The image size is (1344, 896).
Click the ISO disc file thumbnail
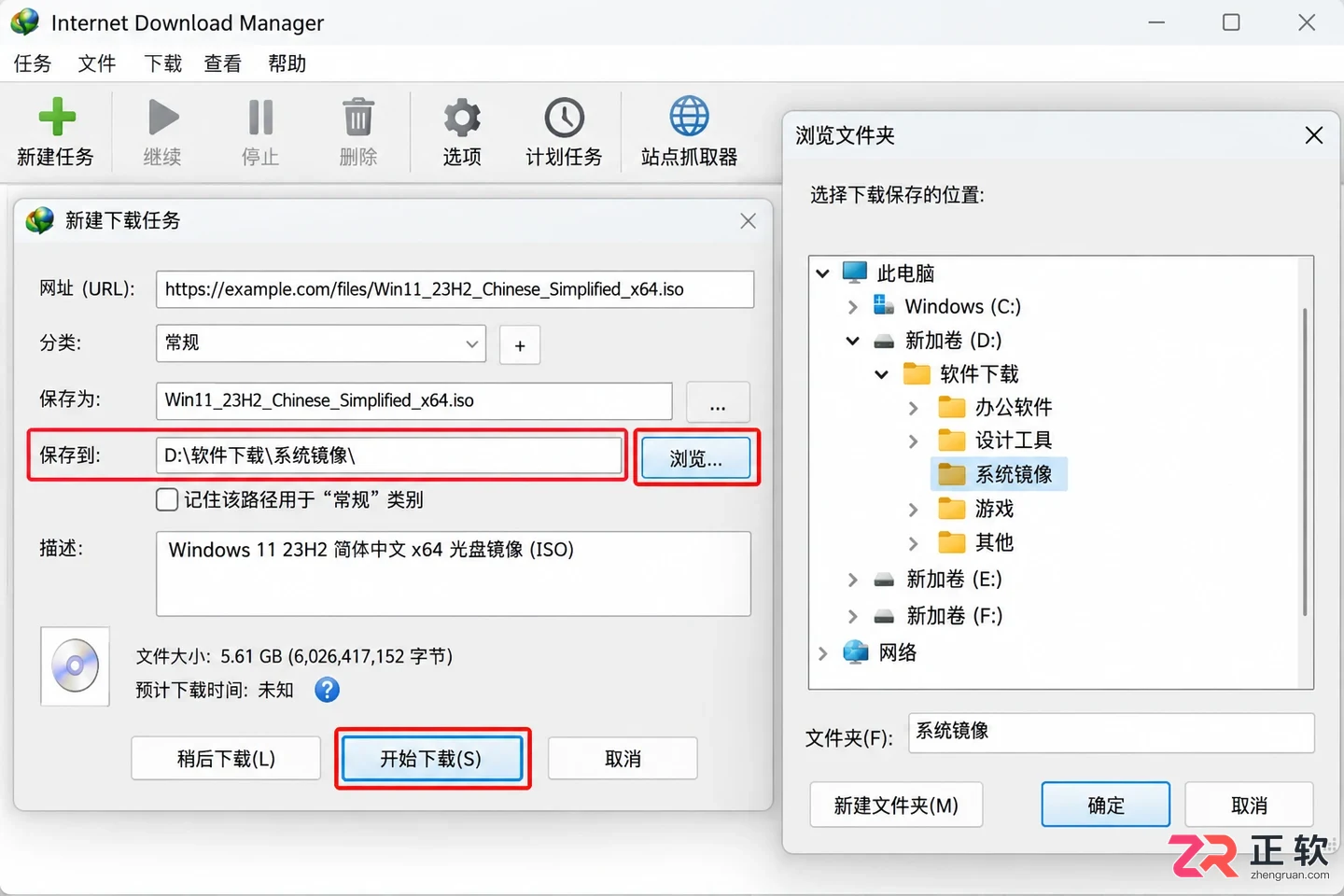[76, 666]
